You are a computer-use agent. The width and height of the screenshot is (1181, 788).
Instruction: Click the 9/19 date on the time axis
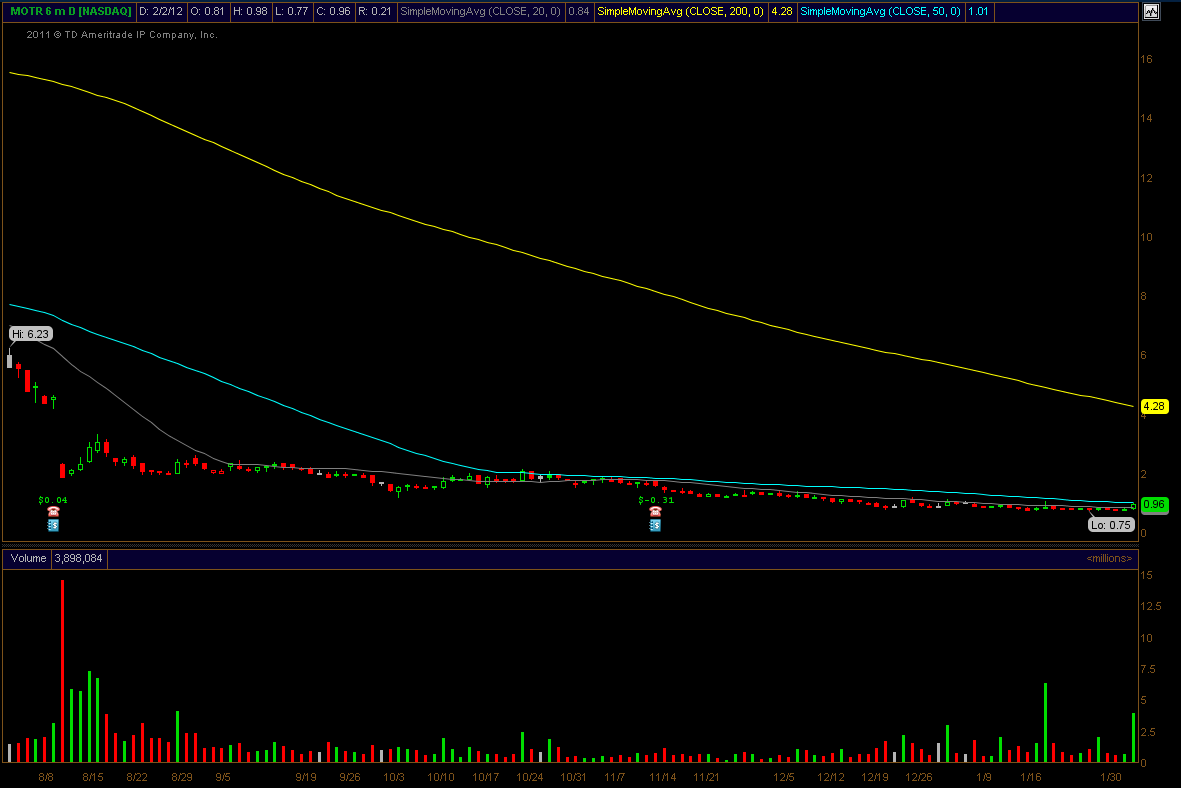[306, 777]
